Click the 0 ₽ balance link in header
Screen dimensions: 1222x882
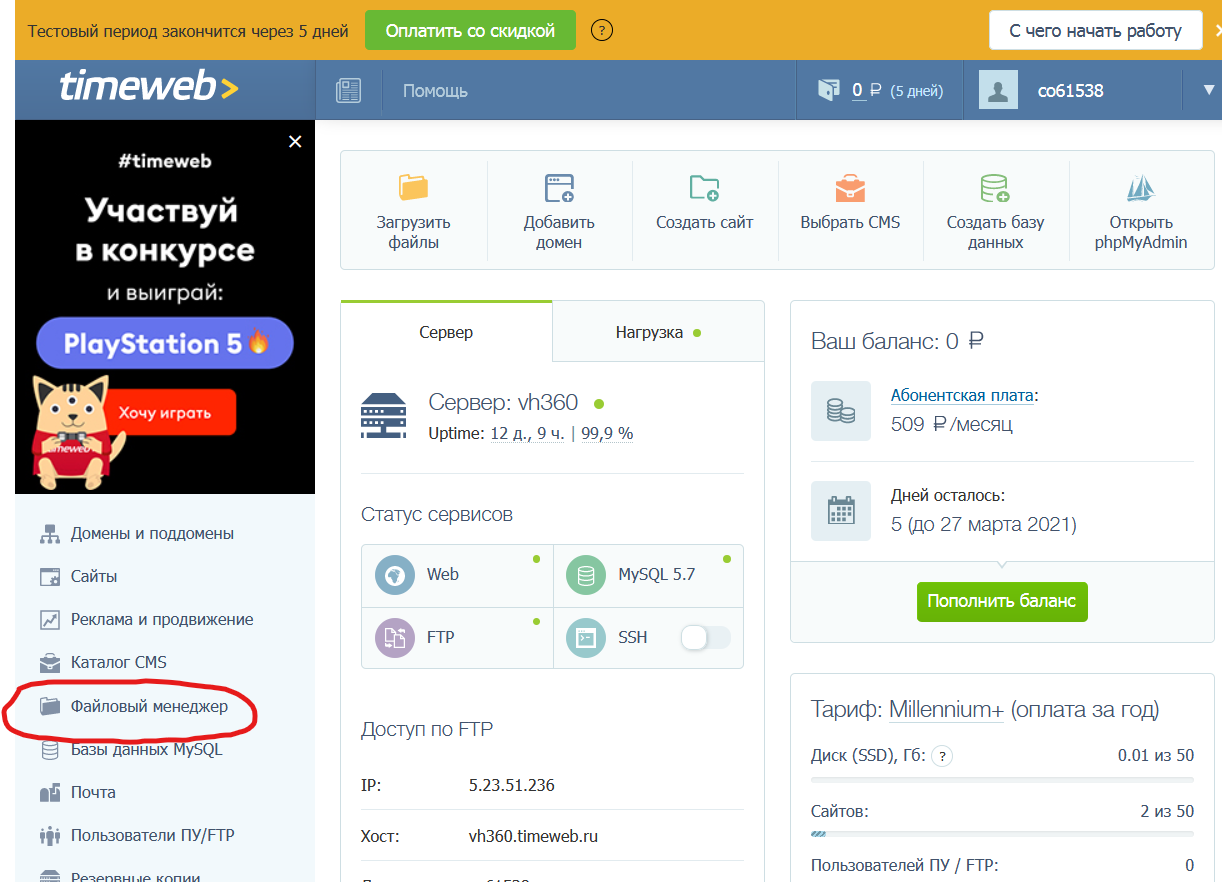pos(867,91)
